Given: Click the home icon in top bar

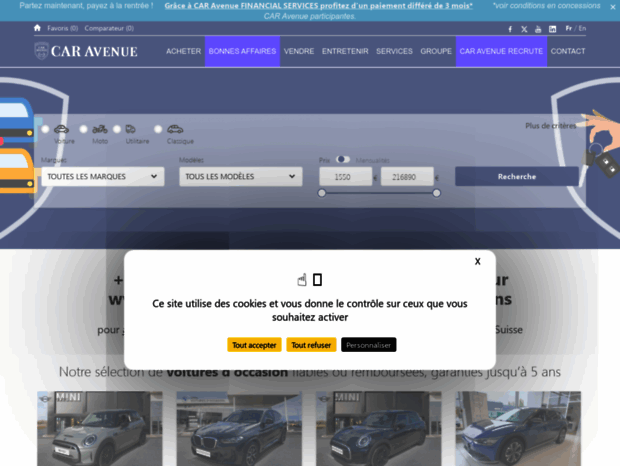Looking at the screenshot, I should click(37, 28).
